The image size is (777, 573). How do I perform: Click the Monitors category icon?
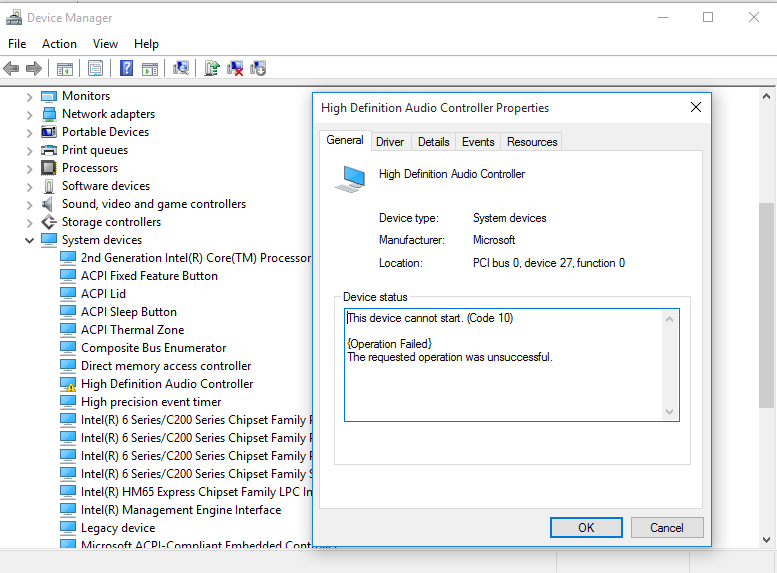click(49, 96)
